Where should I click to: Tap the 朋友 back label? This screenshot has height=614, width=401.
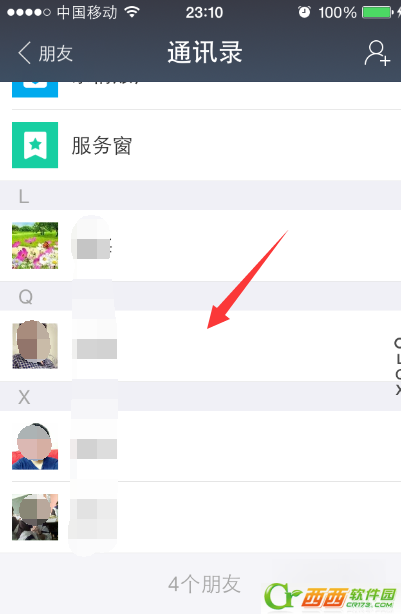coord(56,53)
